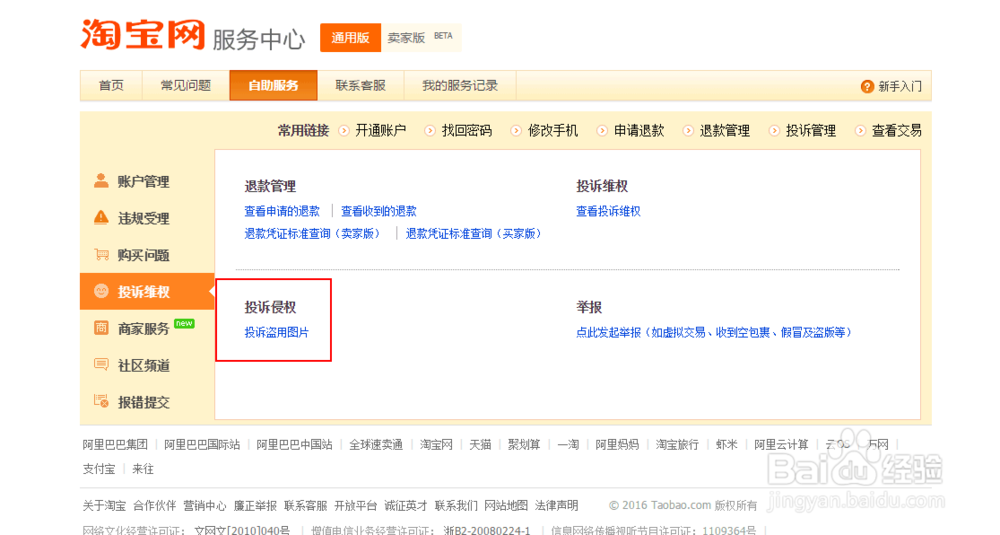Click 投诉盗用图片 link
Image resolution: width=1000 pixels, height=535 pixels.
point(277,332)
